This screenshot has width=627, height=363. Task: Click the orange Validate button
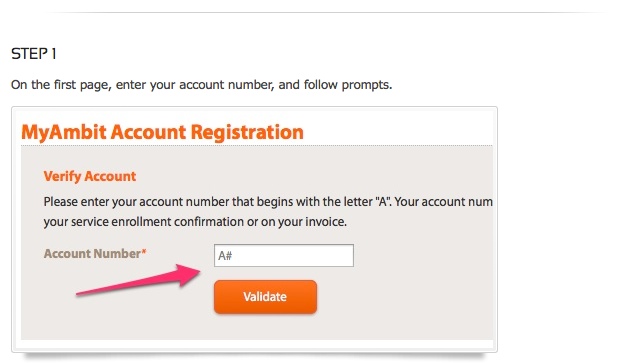[266, 297]
